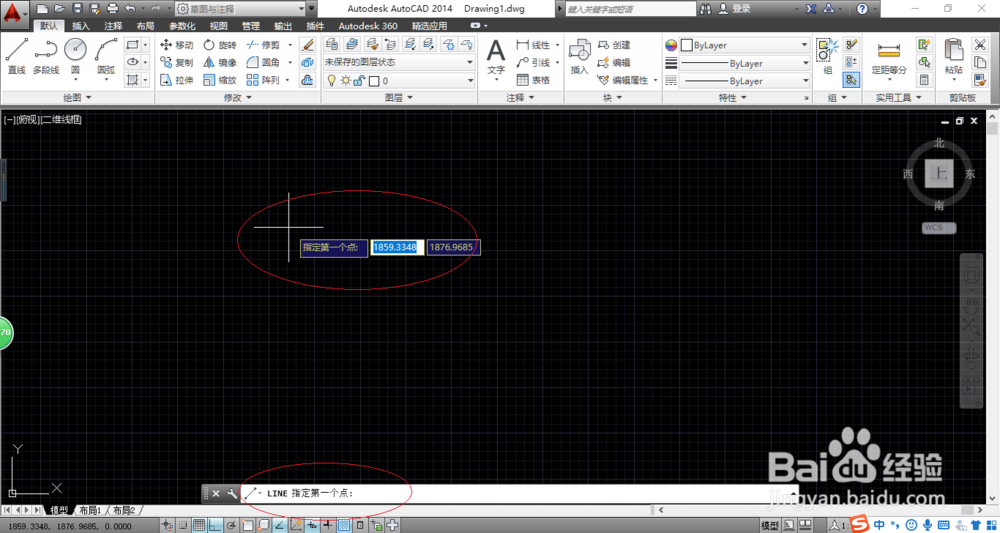Screen dimensions: 1000x533
Task: Click the search field 键入关键字或短语
Action: tap(630, 9)
